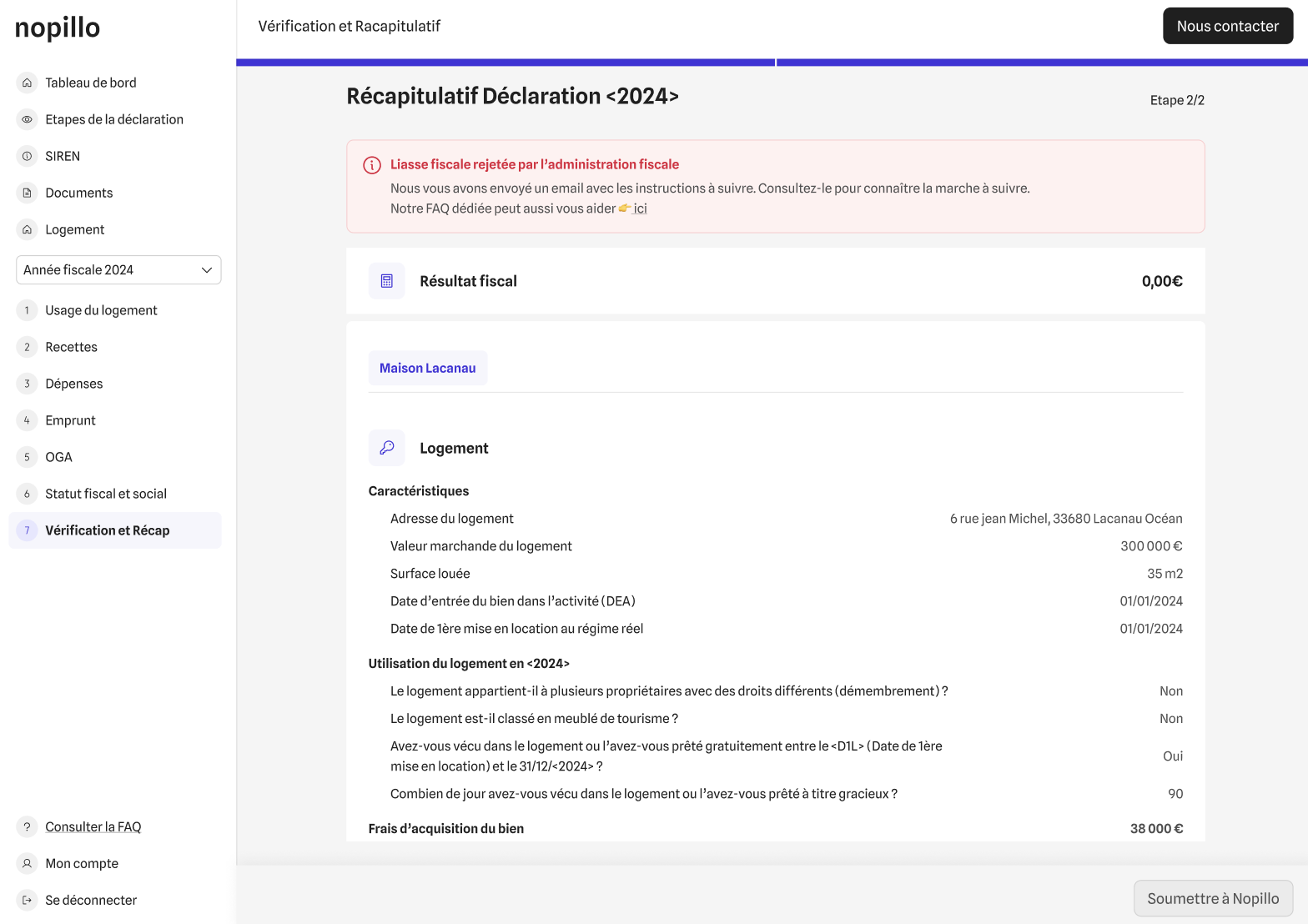The width and height of the screenshot is (1308, 924).
Task: Click the nopillo logo
Action: tap(58, 28)
